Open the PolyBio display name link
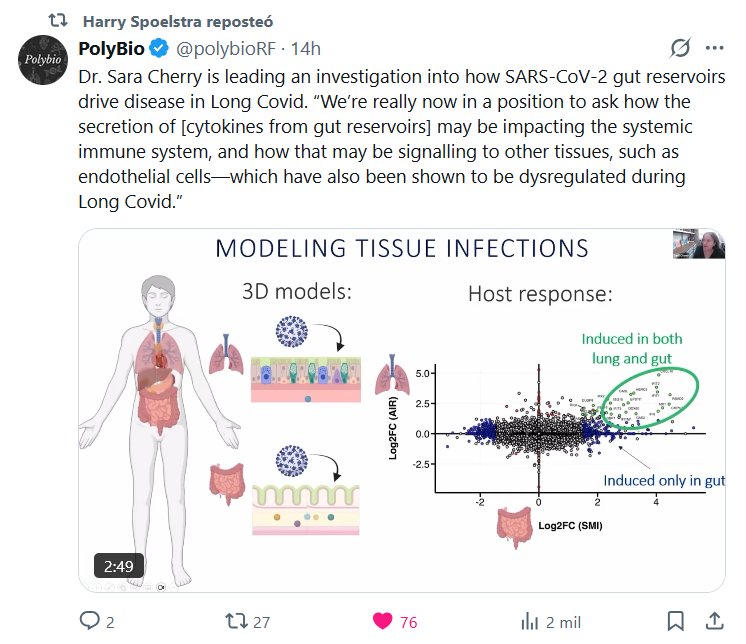Image resolution: width=746 pixels, height=644 pixels. [x=112, y=48]
